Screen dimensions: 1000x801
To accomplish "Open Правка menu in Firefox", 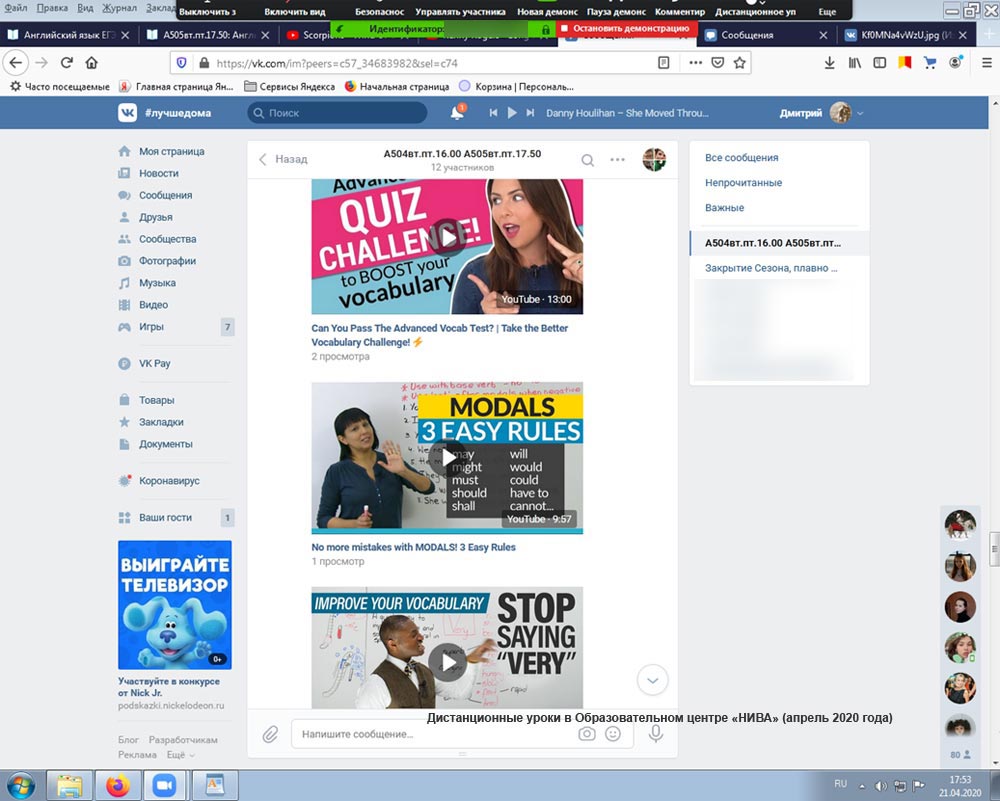I will [x=52, y=8].
